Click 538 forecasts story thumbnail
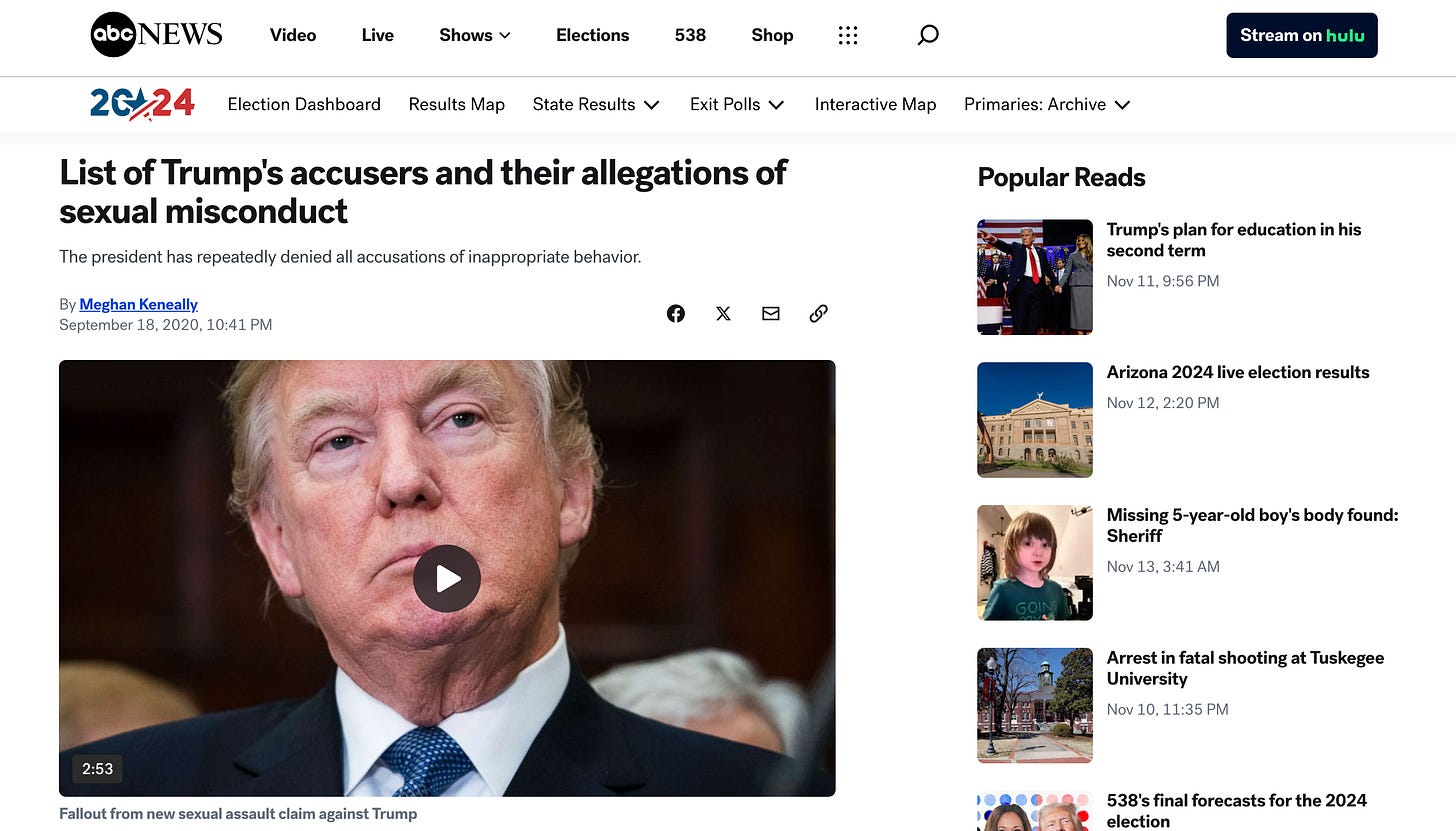The height and width of the screenshot is (831, 1456). click(1035, 811)
